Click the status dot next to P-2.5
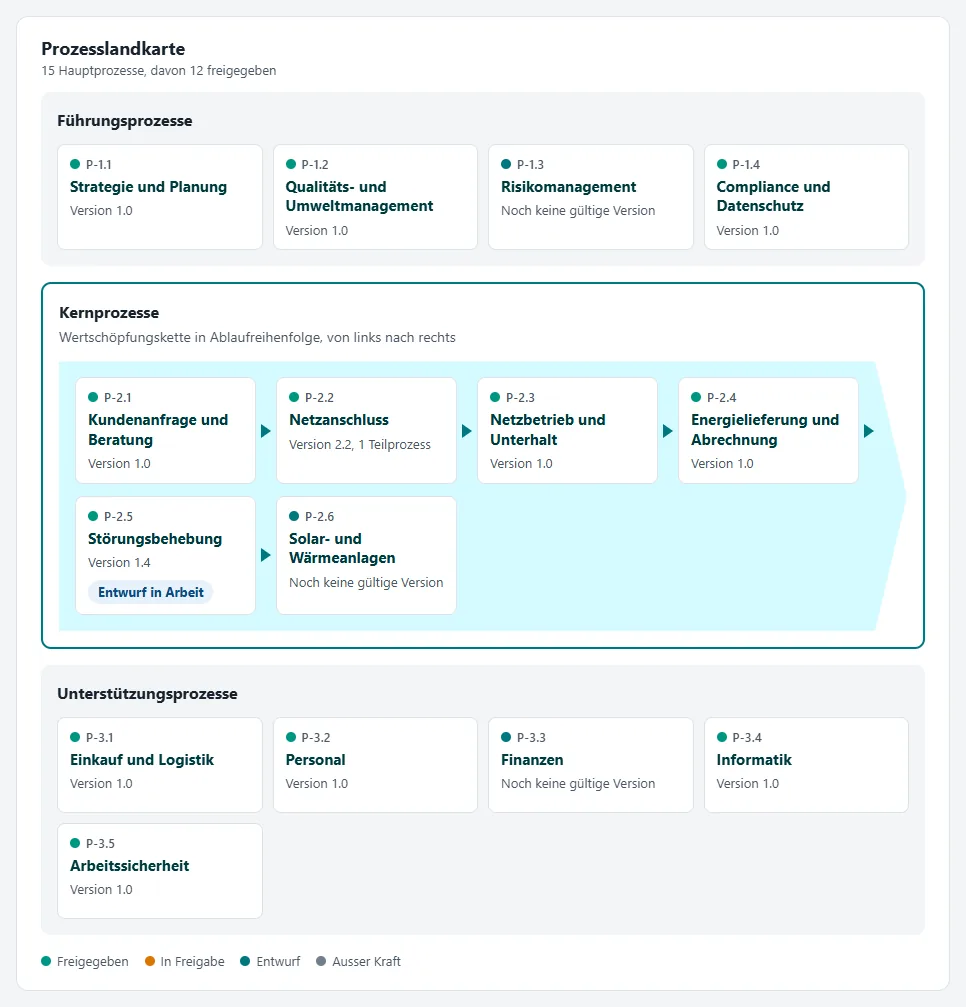966x1007 pixels. point(93,516)
